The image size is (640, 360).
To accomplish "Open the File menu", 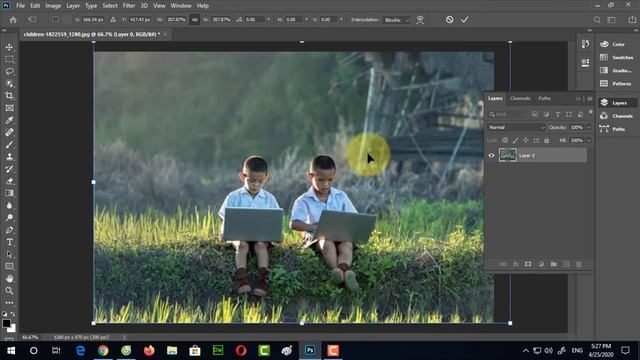I will 20,6.
